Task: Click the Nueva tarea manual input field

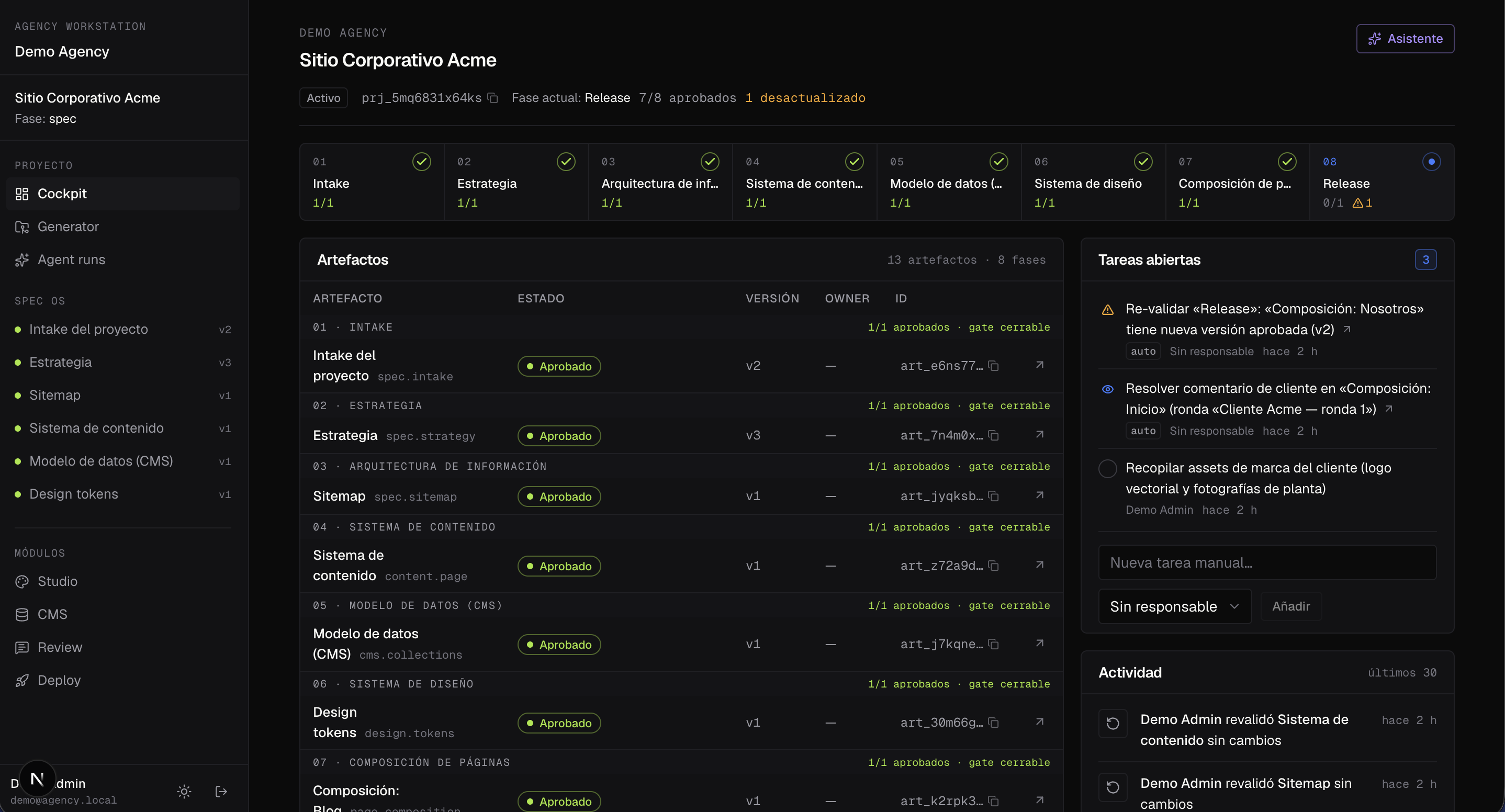Action: click(x=1267, y=562)
